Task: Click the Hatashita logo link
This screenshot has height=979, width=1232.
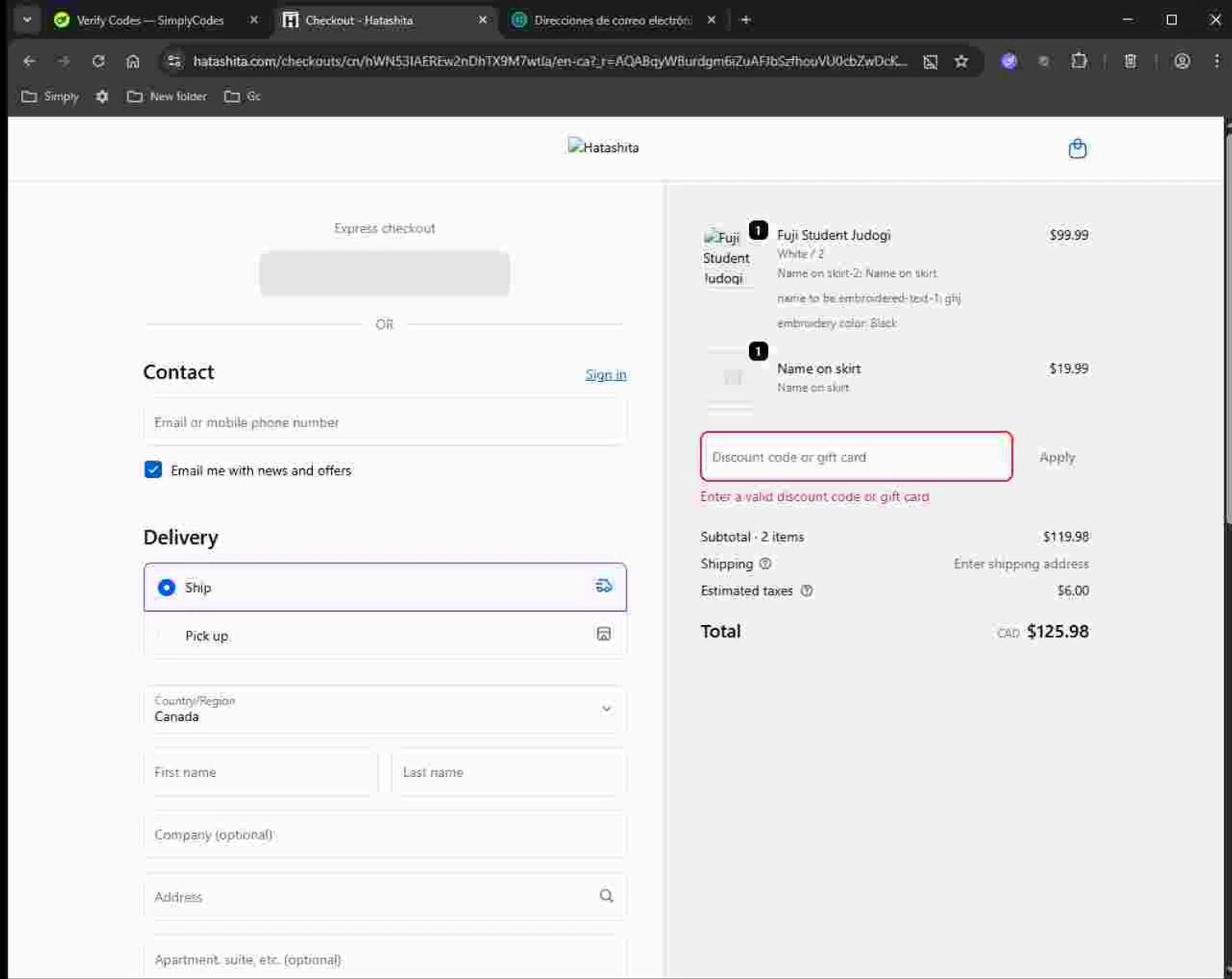Action: (x=603, y=148)
